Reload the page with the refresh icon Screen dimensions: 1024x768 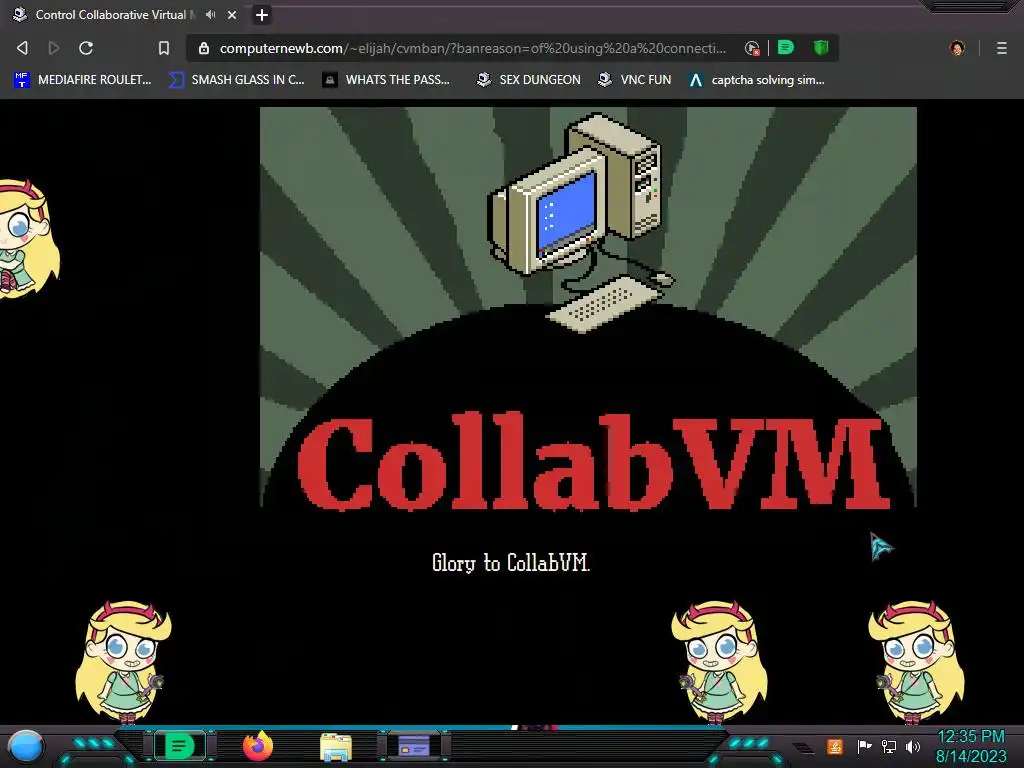pos(86,48)
